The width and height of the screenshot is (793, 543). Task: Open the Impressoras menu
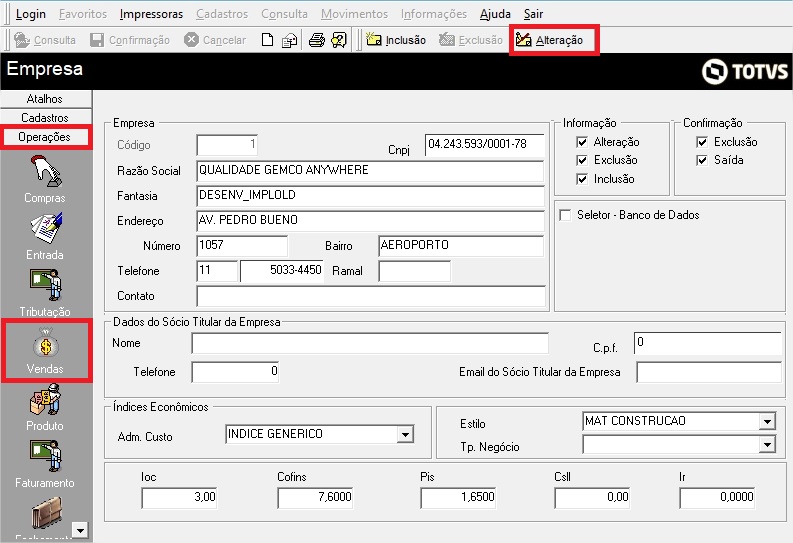151,14
